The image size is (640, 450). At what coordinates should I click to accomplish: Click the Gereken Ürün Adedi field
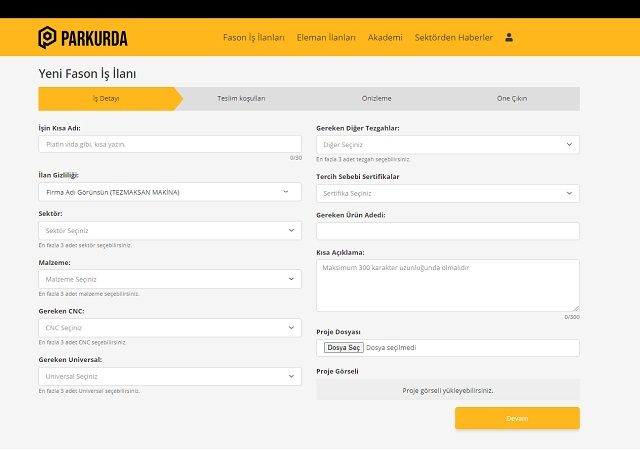coord(447,231)
